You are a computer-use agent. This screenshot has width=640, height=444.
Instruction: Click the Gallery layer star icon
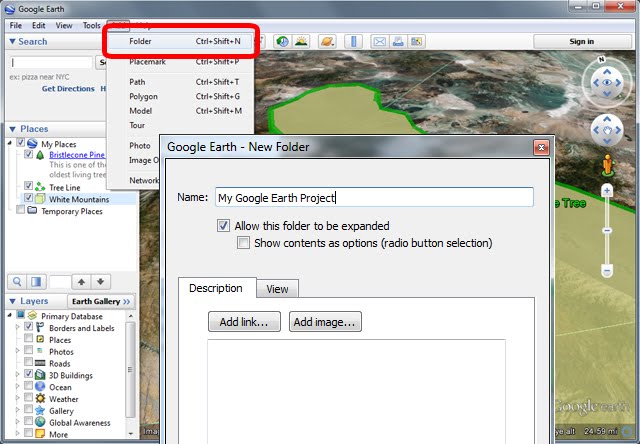[x=40, y=410]
